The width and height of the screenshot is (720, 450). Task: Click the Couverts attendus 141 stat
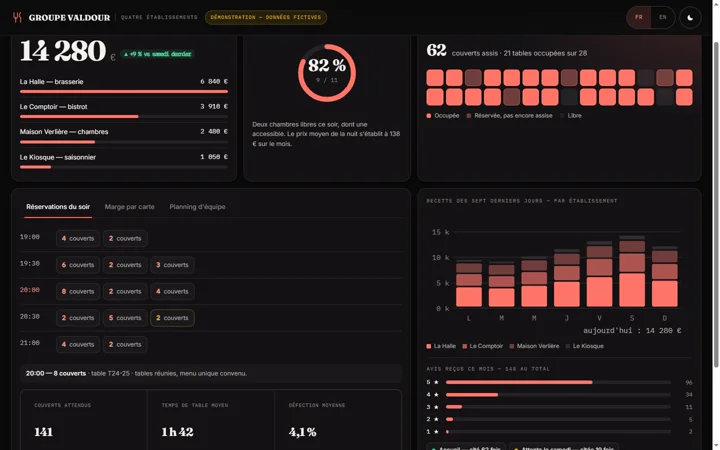(84, 420)
